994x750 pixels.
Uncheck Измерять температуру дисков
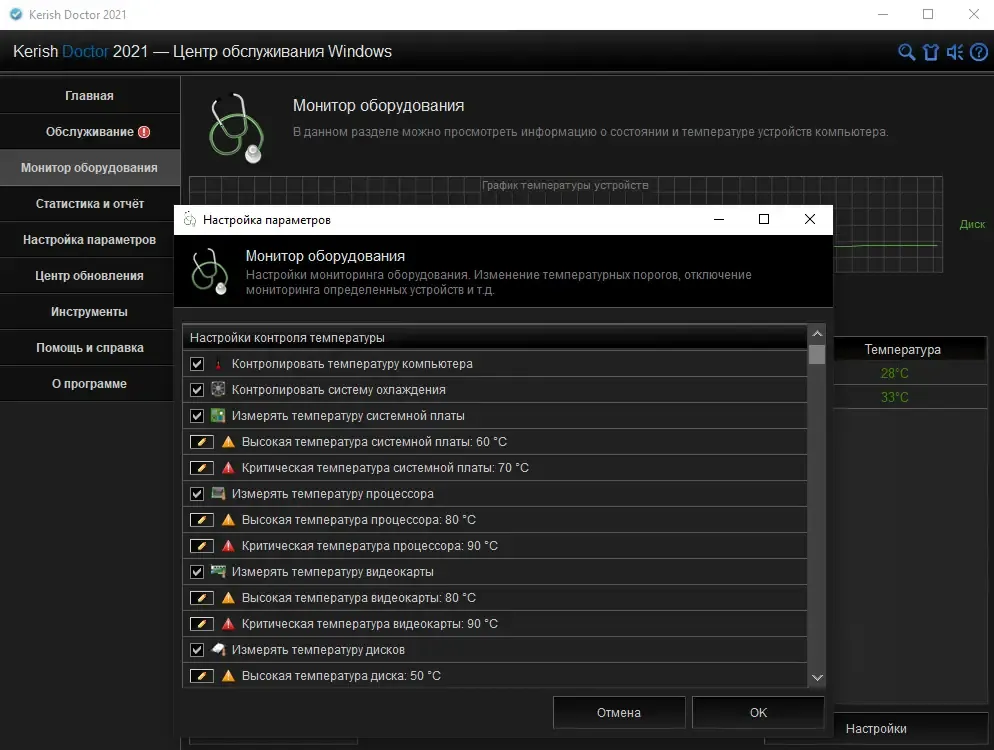coord(197,650)
